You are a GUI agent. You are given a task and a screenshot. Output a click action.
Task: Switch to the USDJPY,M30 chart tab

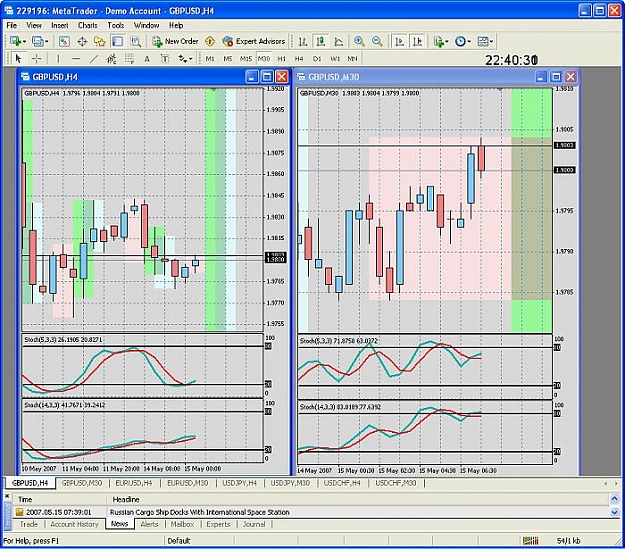point(290,483)
